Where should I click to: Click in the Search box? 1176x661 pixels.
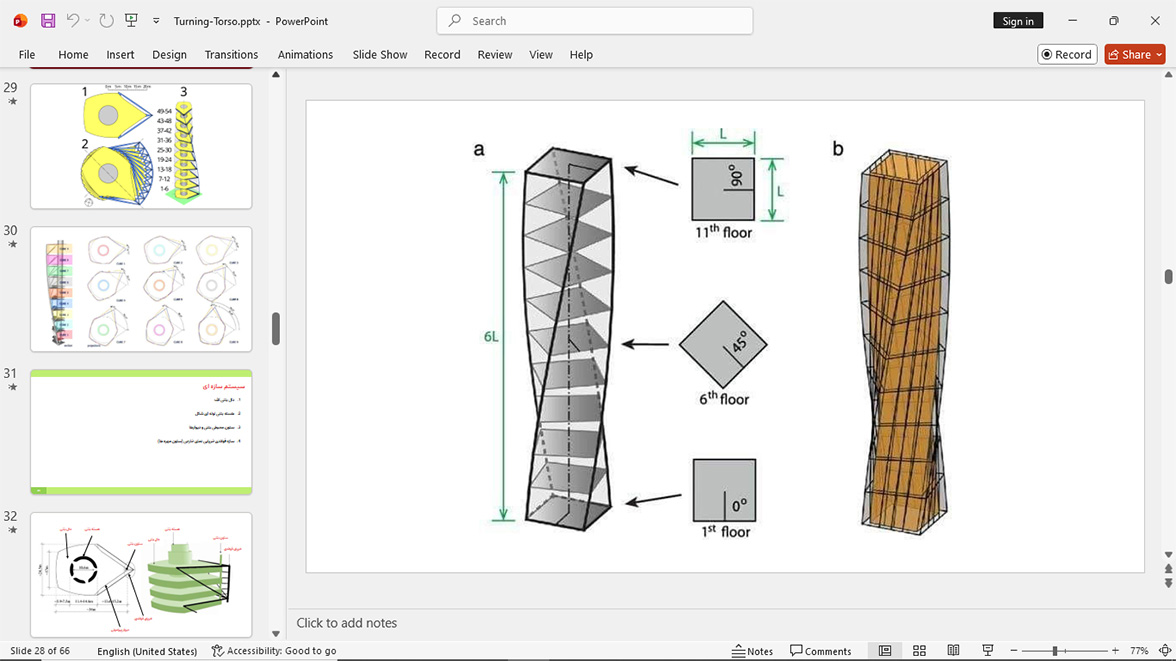point(595,21)
